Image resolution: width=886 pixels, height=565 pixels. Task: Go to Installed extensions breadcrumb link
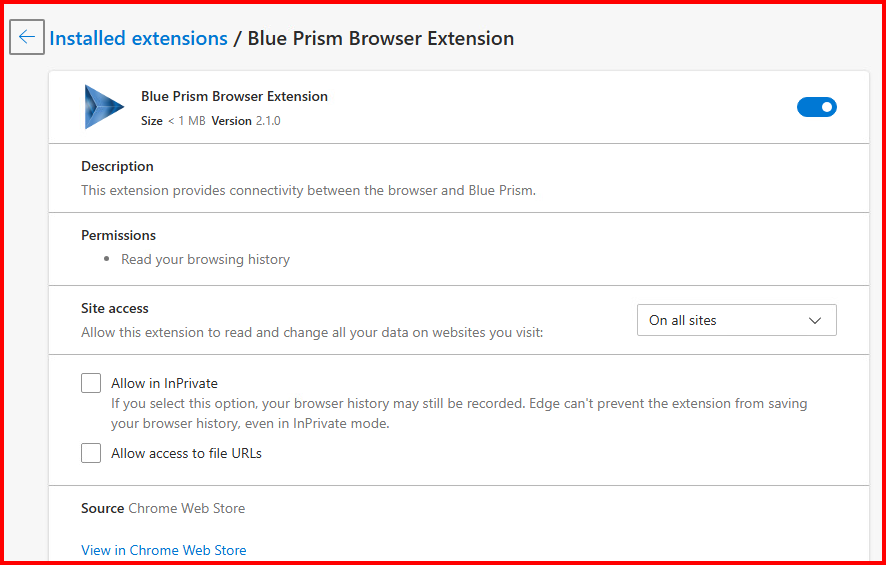(139, 39)
